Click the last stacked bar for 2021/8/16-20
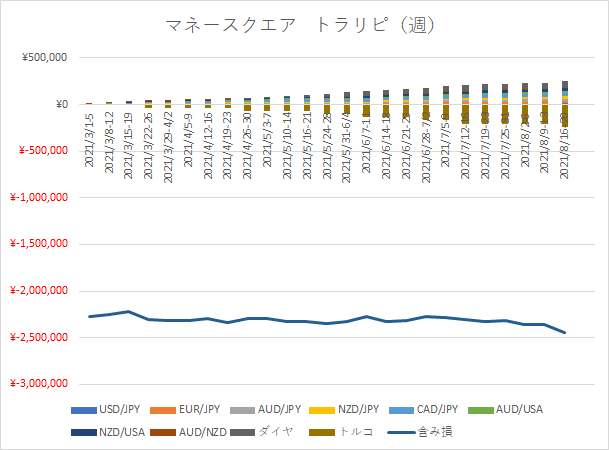Viewport: 609px width, 450px height. point(565,104)
